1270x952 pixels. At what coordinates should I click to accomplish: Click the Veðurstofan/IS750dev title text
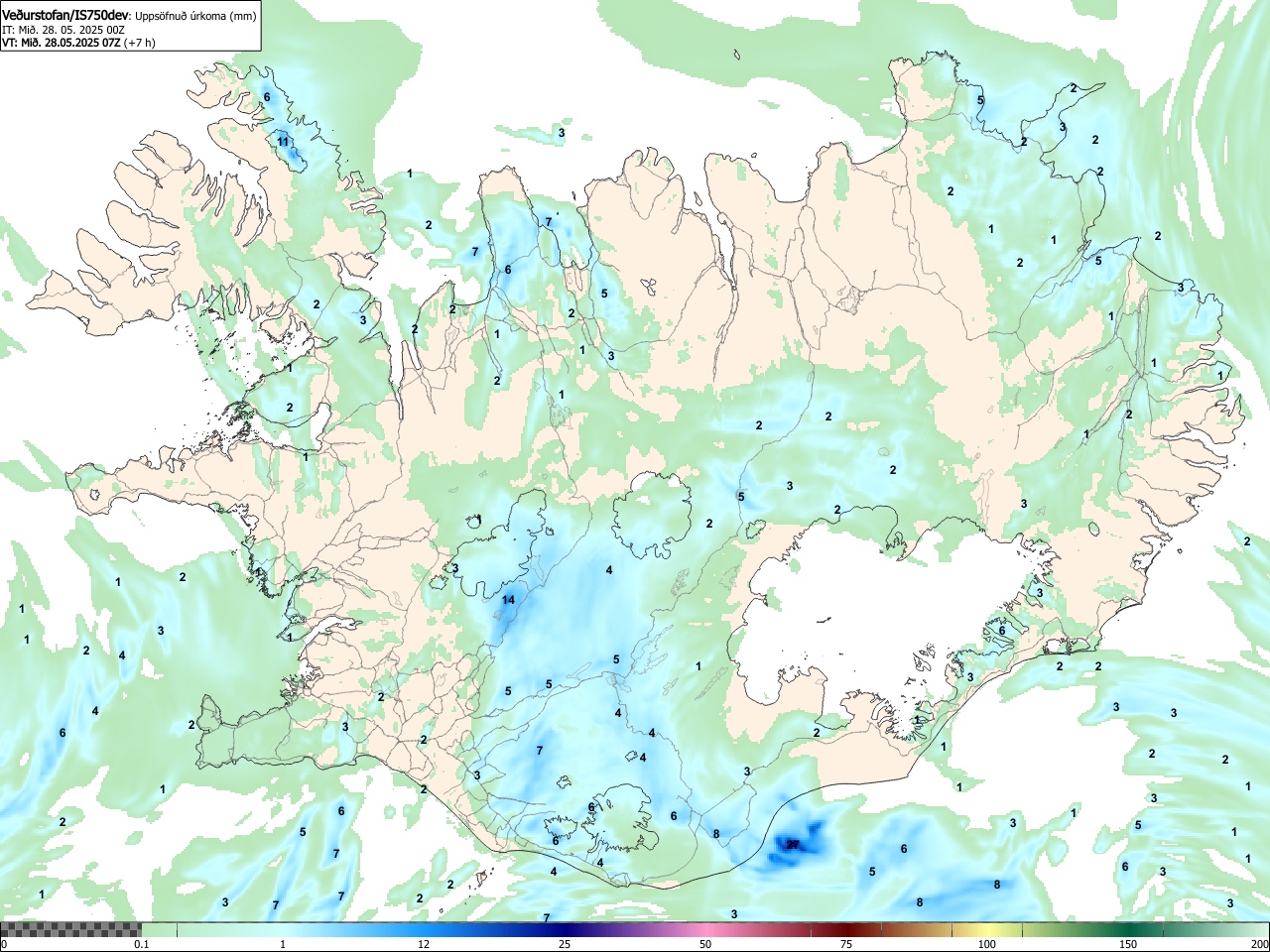coord(65,15)
